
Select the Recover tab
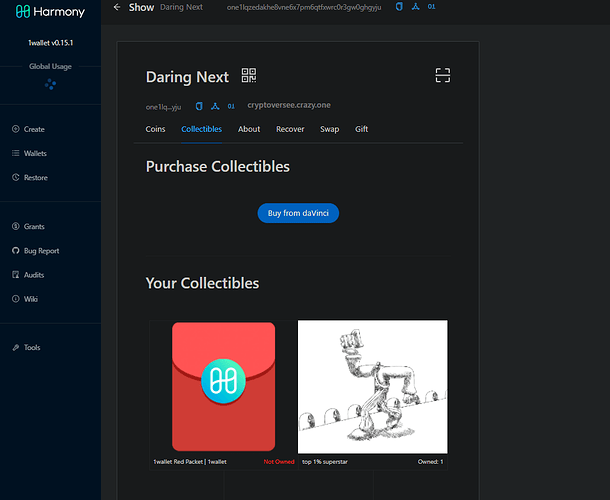pyautogui.click(x=290, y=129)
